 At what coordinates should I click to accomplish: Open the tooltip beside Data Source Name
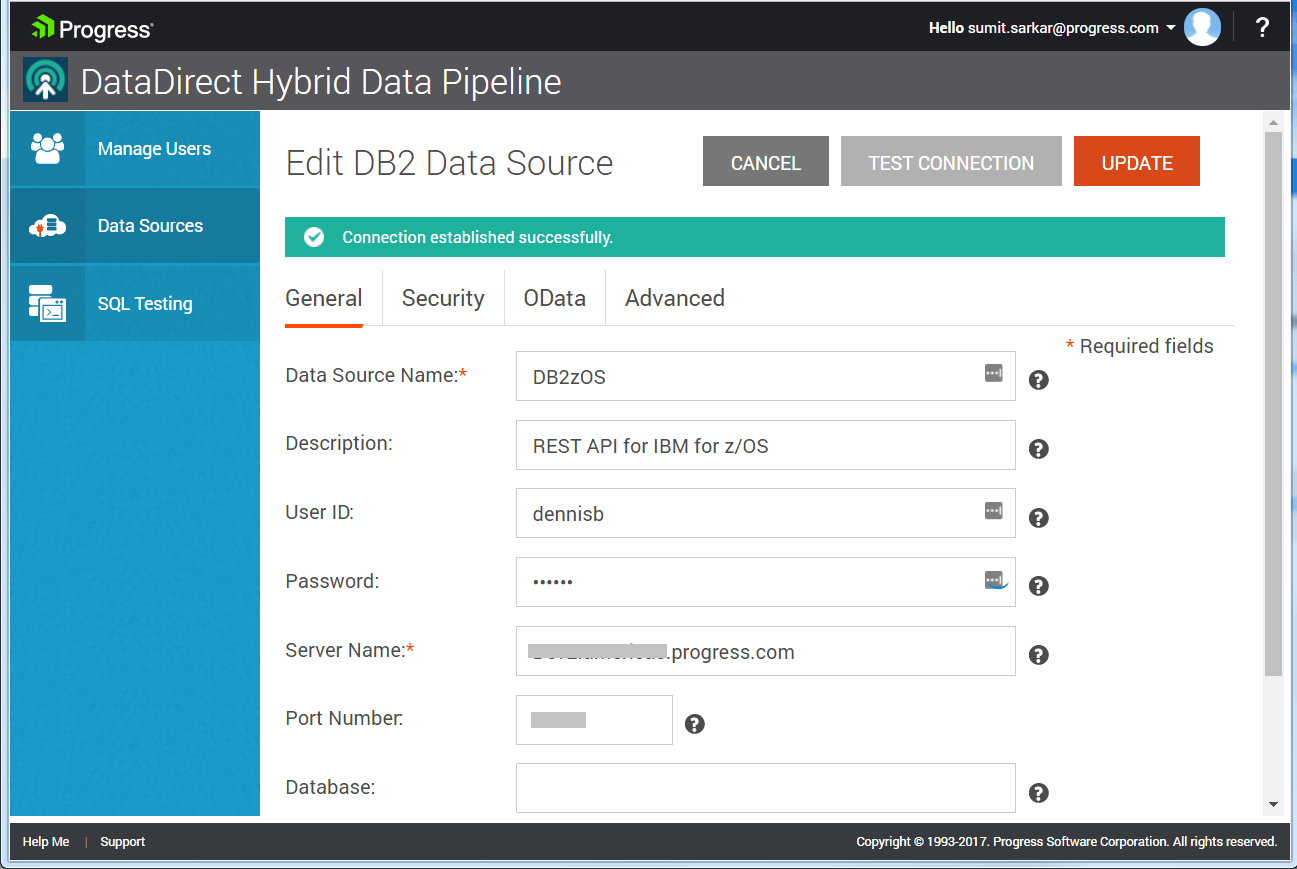point(1038,380)
